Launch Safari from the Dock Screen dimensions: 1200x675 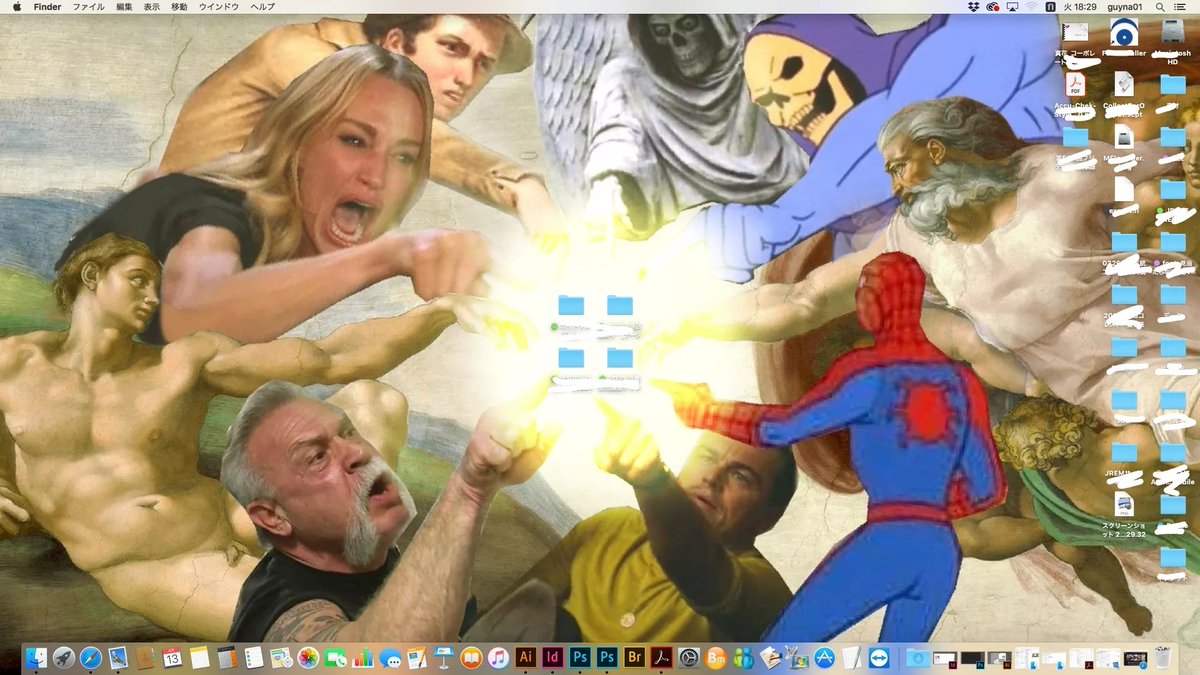tap(91, 657)
